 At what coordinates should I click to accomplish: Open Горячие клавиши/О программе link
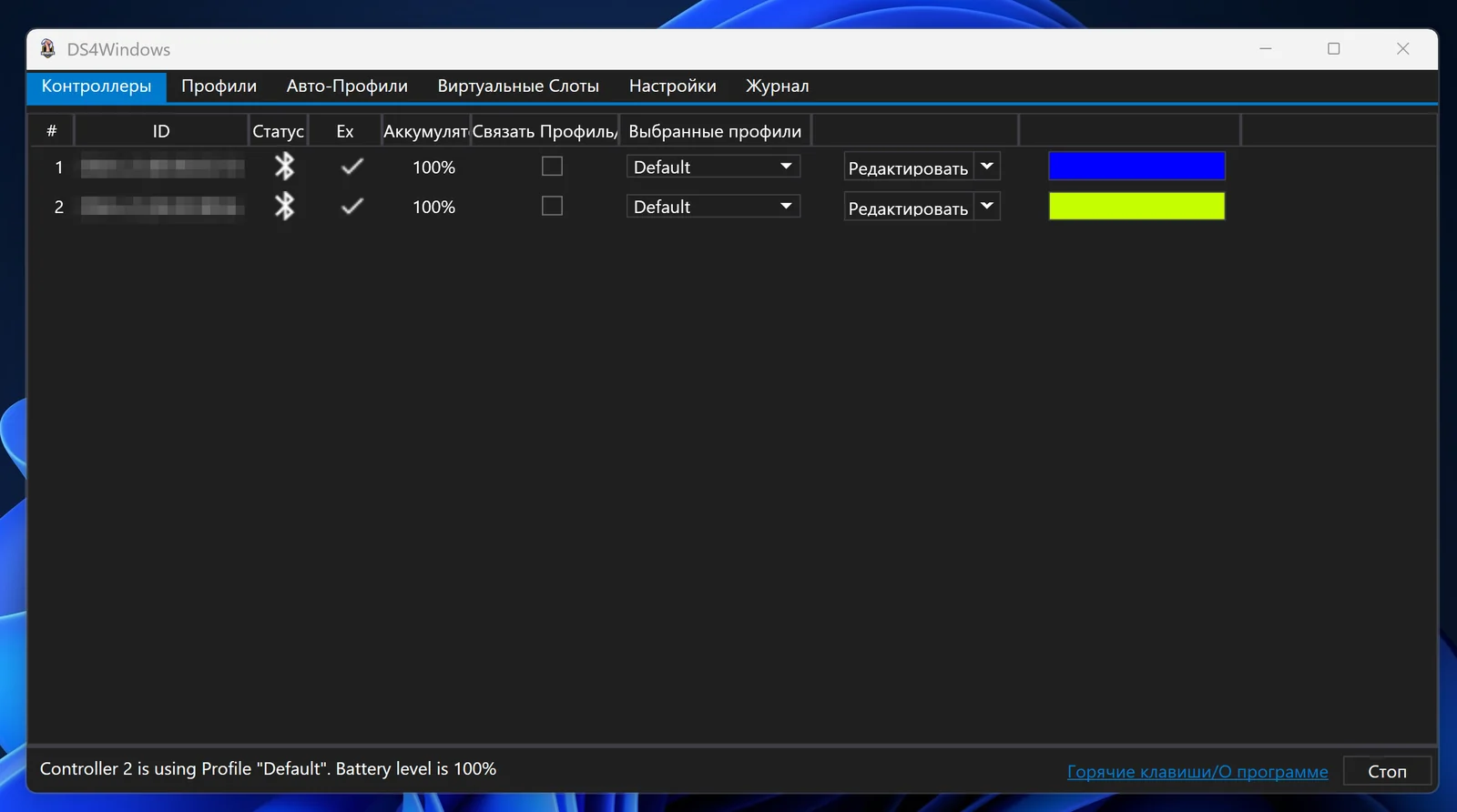click(x=1197, y=772)
